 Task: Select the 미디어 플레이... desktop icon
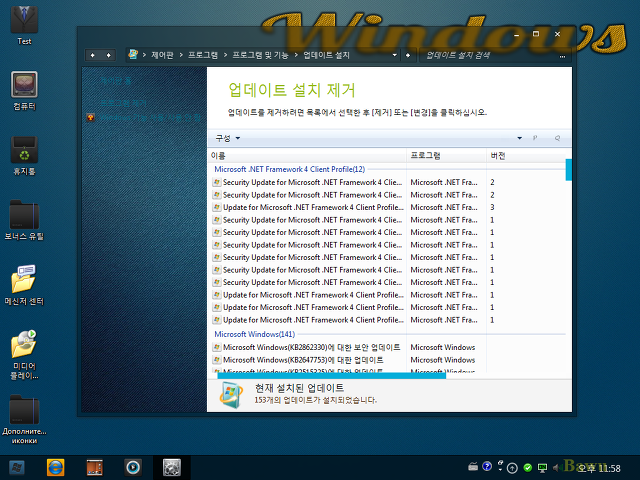(x=24, y=354)
